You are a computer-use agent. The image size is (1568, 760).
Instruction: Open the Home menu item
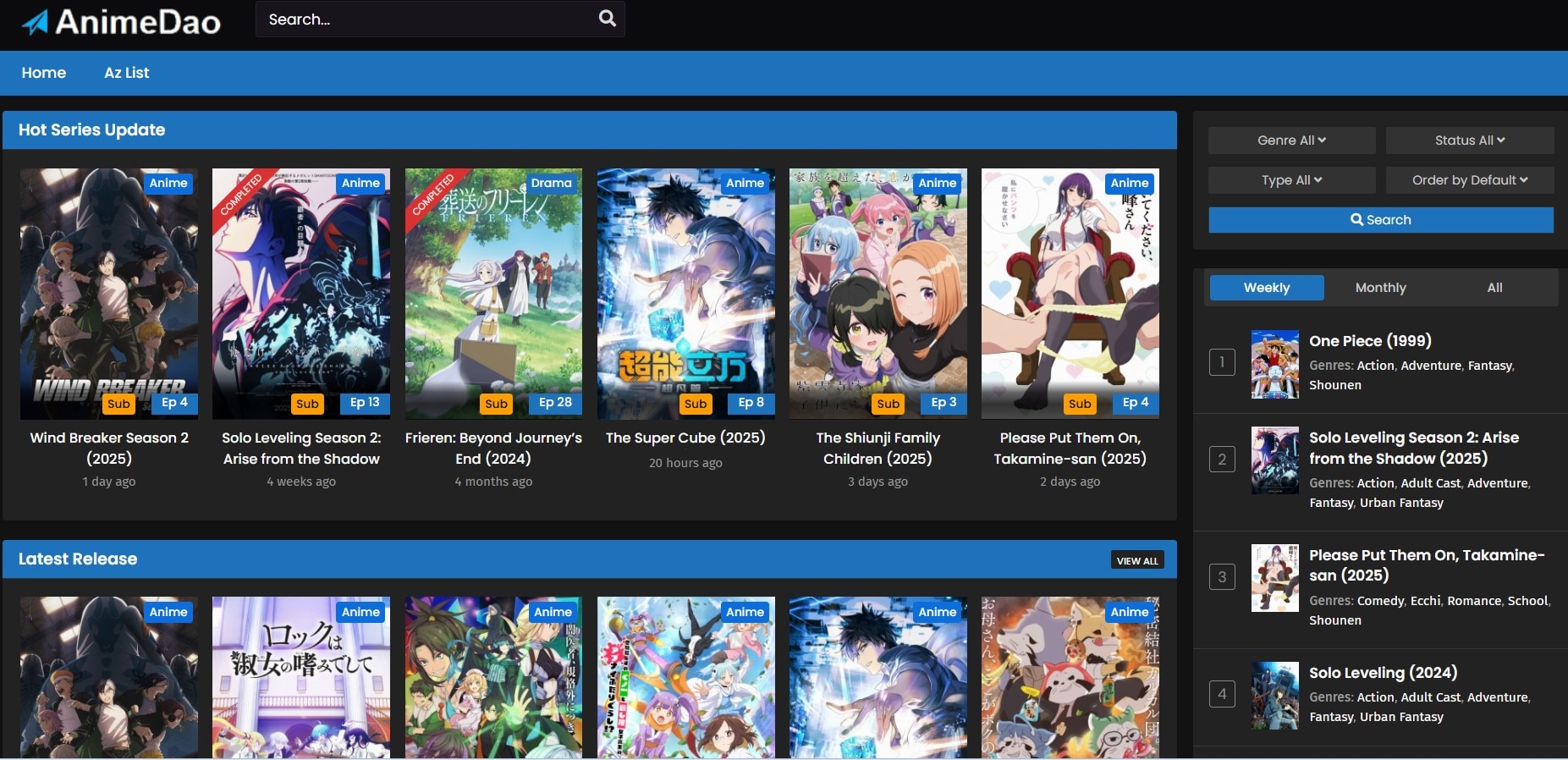[44, 73]
